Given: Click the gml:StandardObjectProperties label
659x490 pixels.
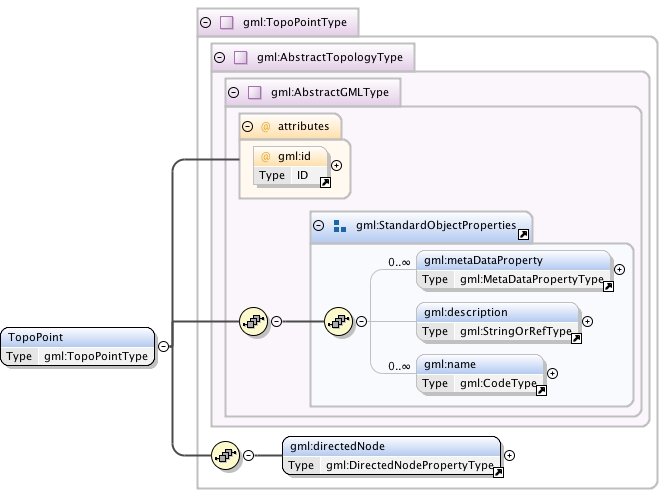Looking at the screenshot, I should (x=436, y=226).
